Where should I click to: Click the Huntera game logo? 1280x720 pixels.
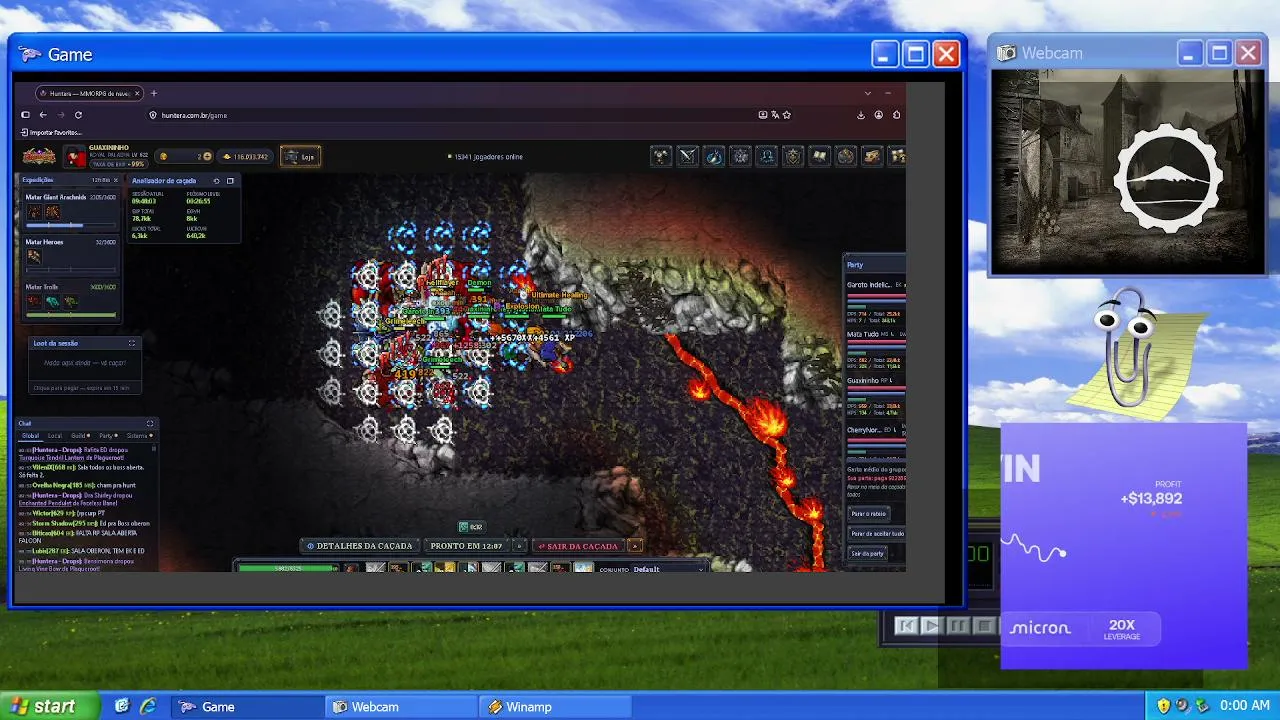click(x=40, y=156)
